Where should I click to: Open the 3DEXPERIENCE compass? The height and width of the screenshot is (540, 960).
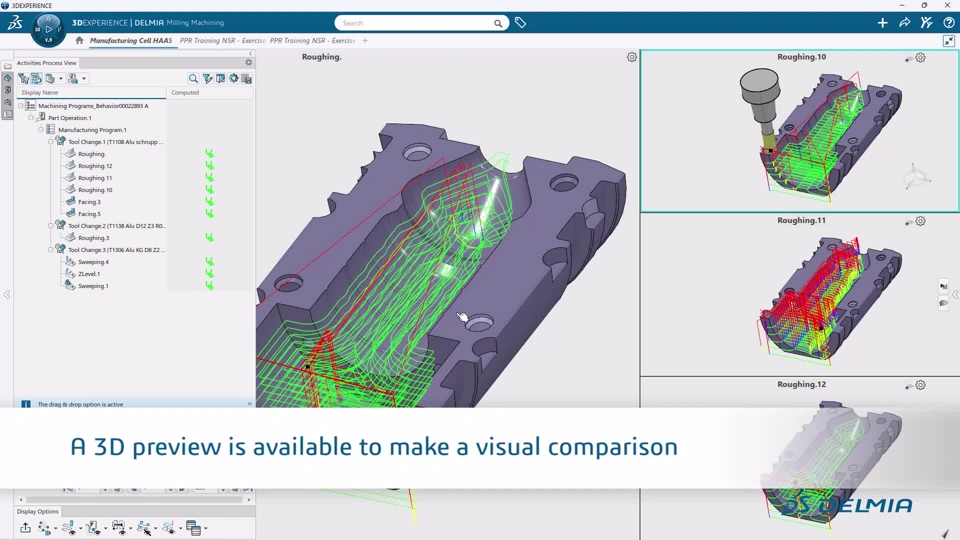(48, 29)
